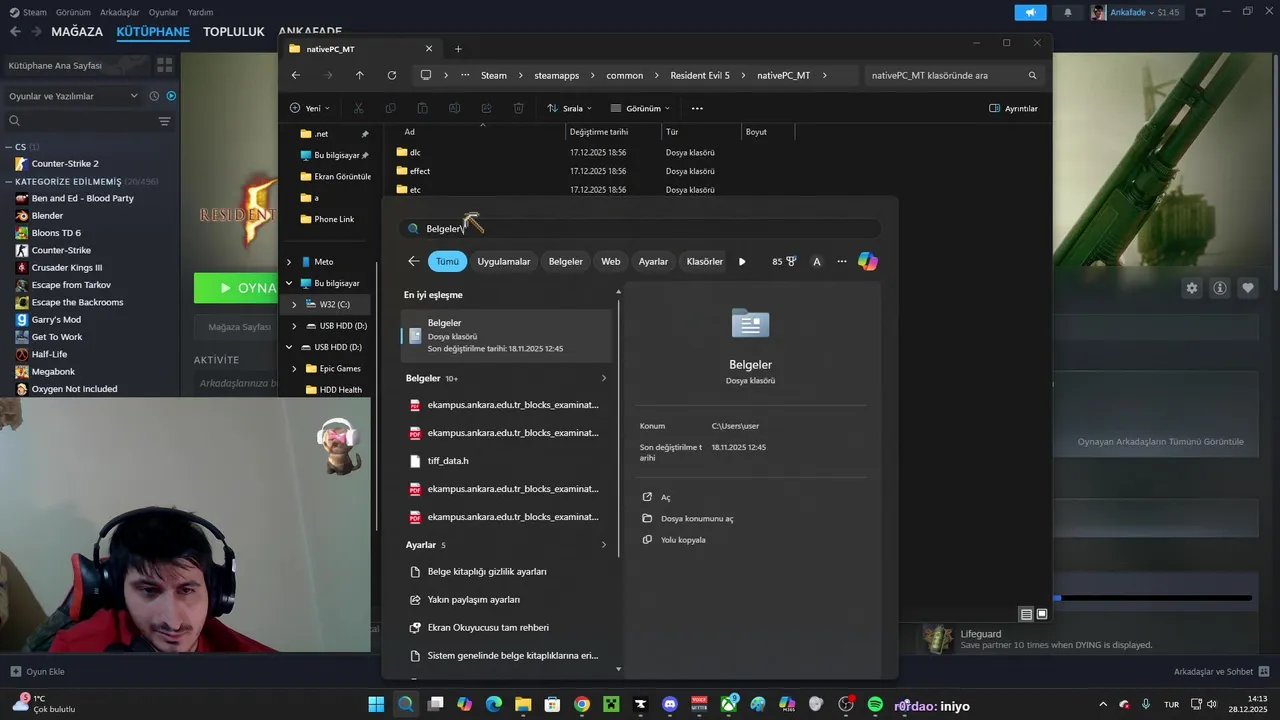Screen dimensions: 1280x720
Task: Expand Belgeler results section chevron
Action: 604,378
